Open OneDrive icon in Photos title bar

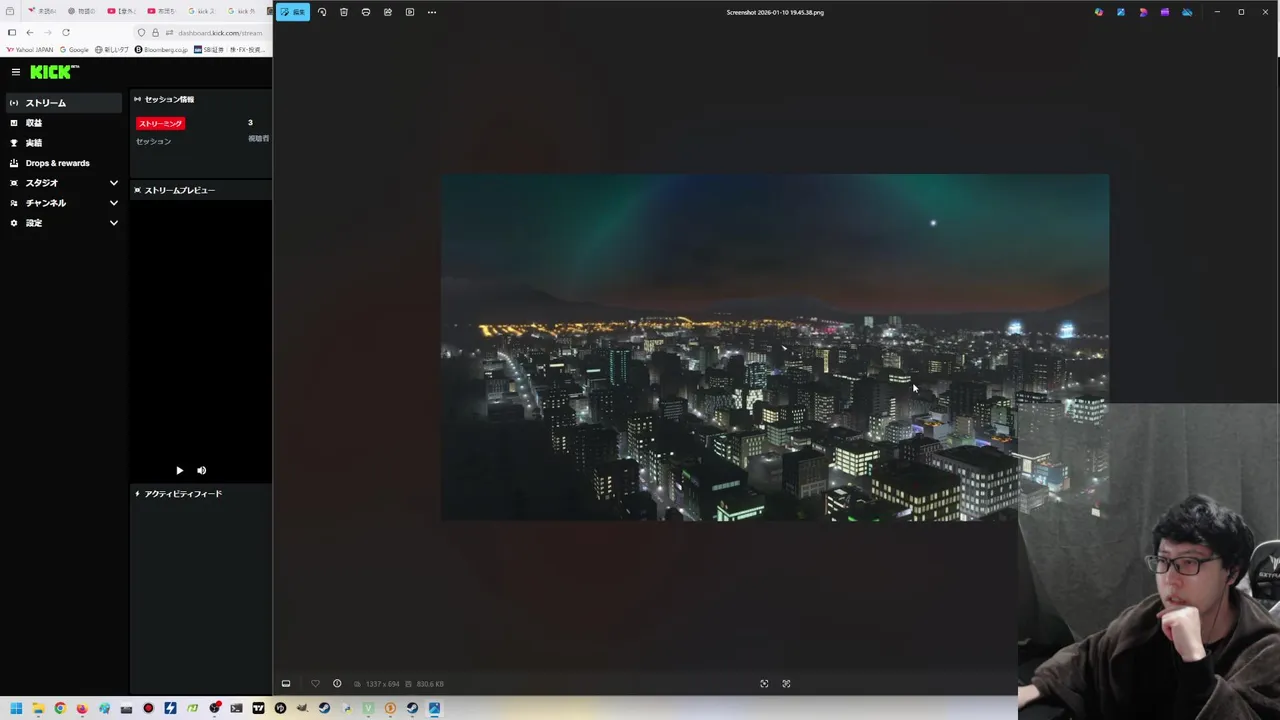click(x=1187, y=12)
